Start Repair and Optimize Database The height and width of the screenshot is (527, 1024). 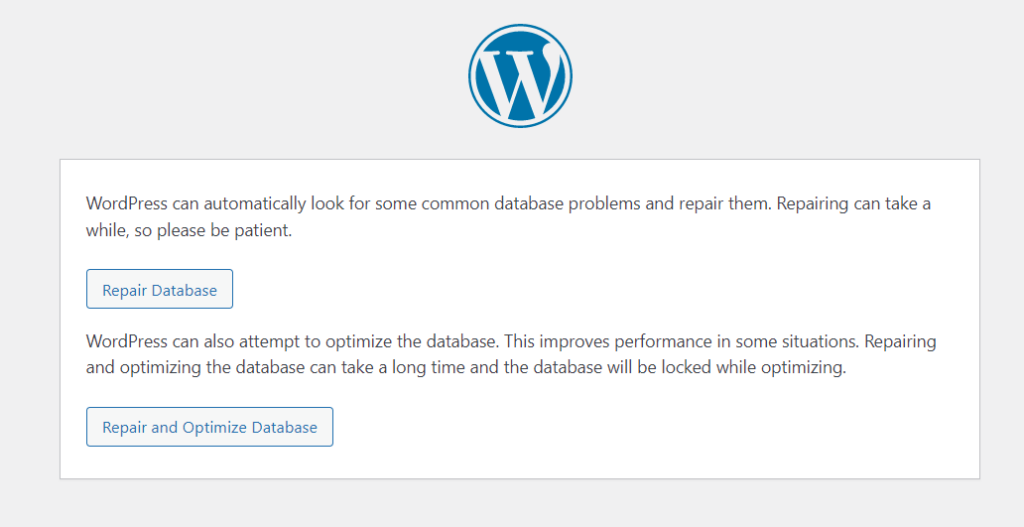click(x=209, y=427)
